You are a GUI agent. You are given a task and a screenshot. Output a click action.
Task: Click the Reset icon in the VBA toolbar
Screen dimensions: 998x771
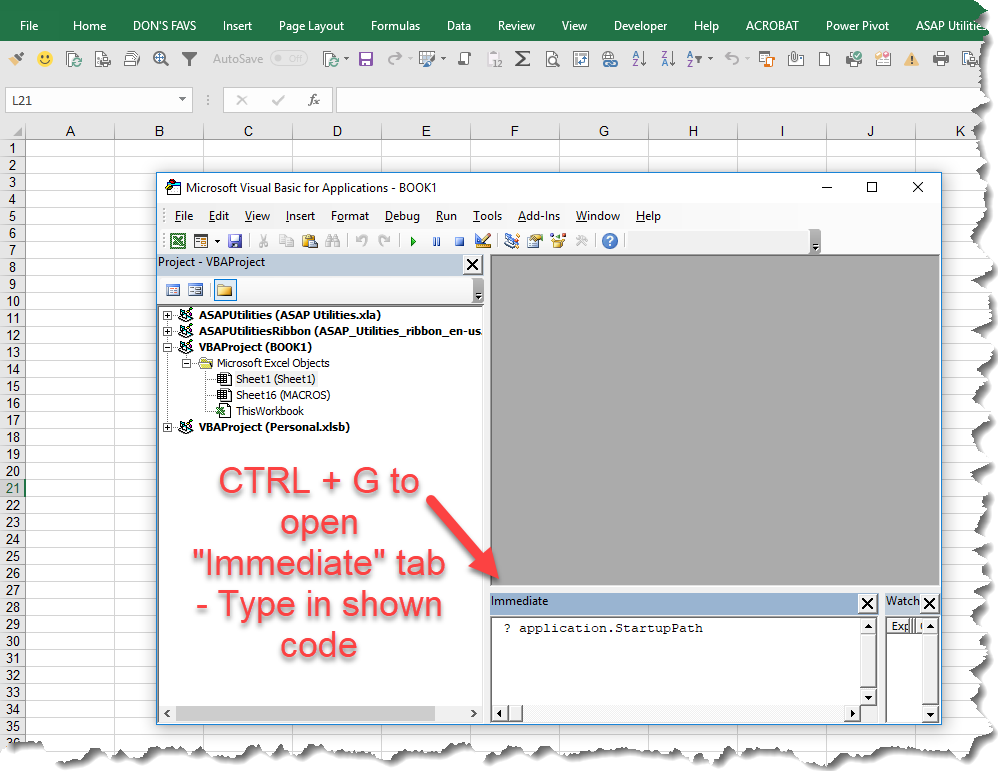coord(461,240)
